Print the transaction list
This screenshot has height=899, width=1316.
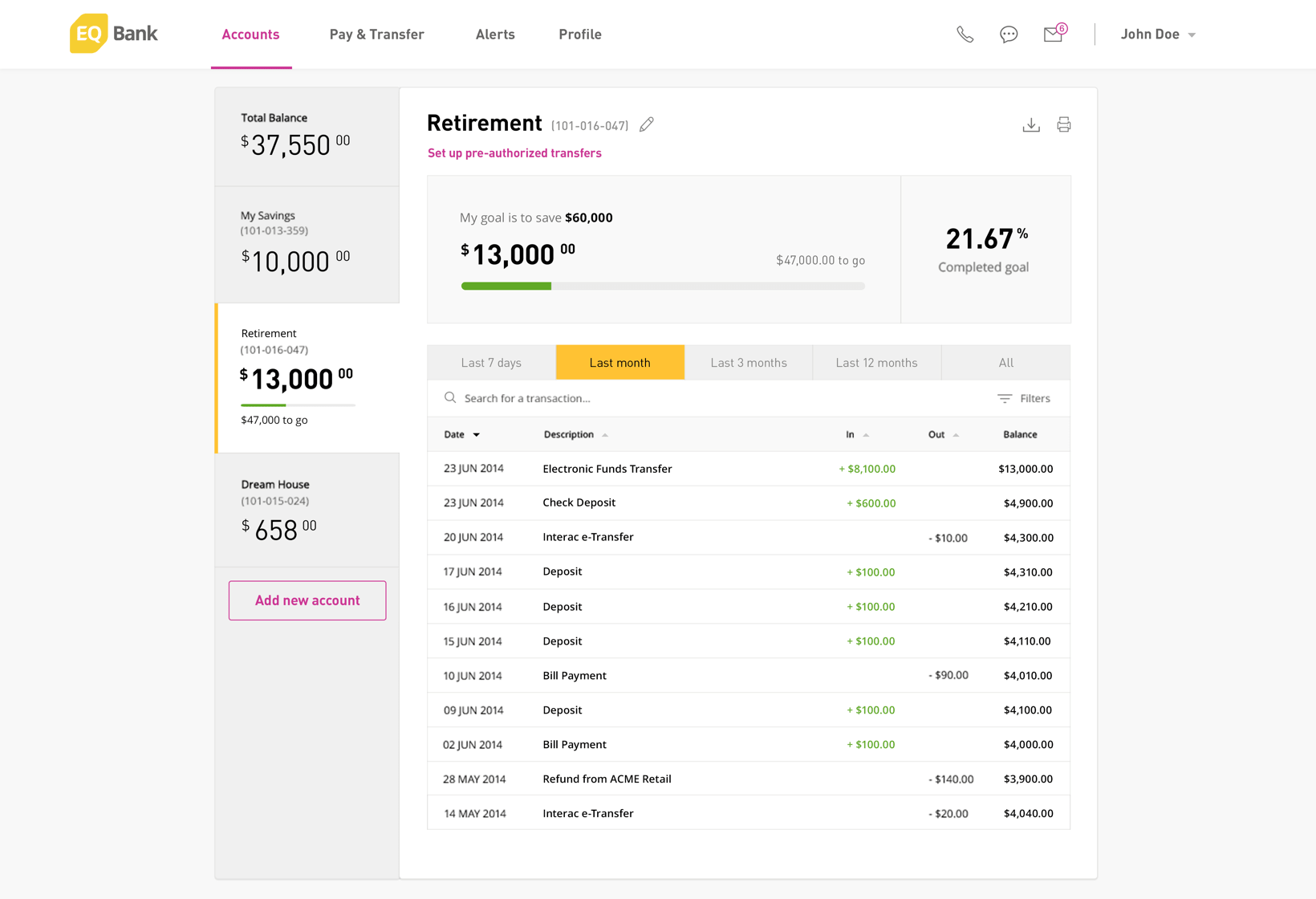click(x=1063, y=124)
